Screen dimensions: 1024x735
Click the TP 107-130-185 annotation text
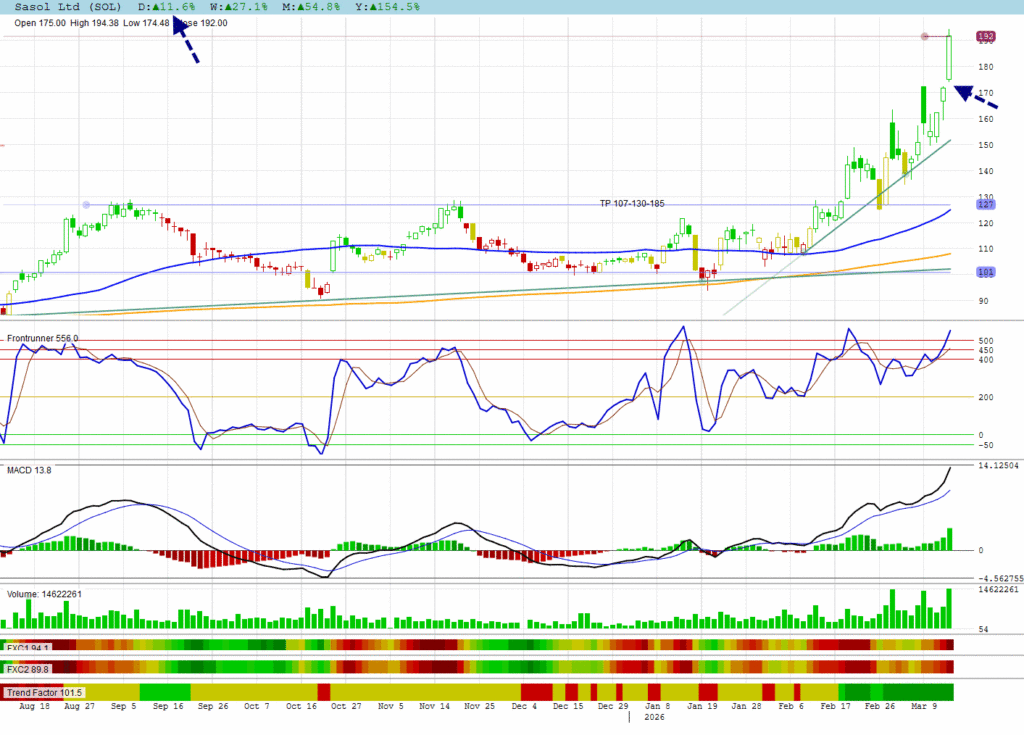pos(632,203)
